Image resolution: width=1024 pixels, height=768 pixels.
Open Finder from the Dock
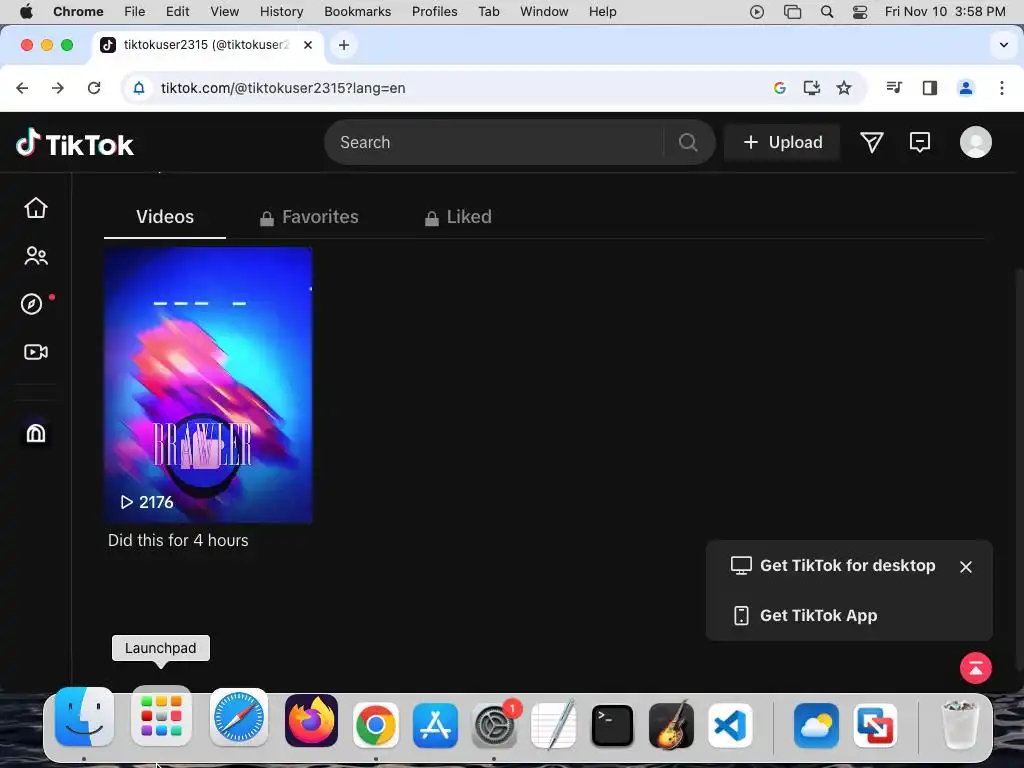pos(84,718)
